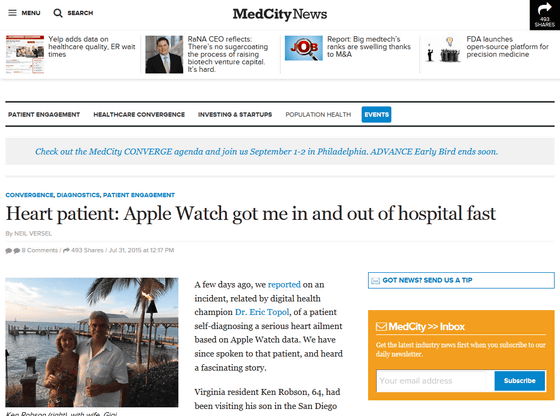560x416 pixels.
Task: Click the blue Events button
Action: tap(376, 115)
